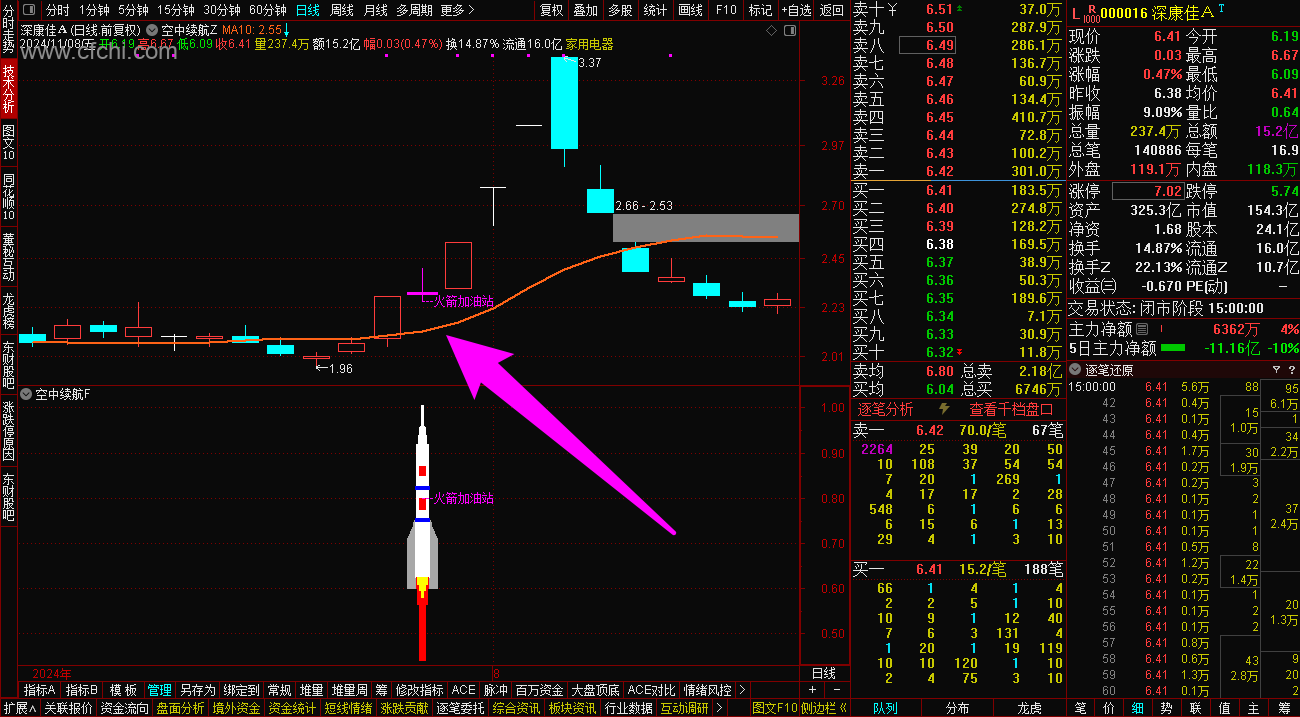Image resolution: width=1300 pixels, height=717 pixels.
Task: Select the 细 detail tab
Action: [1138, 708]
